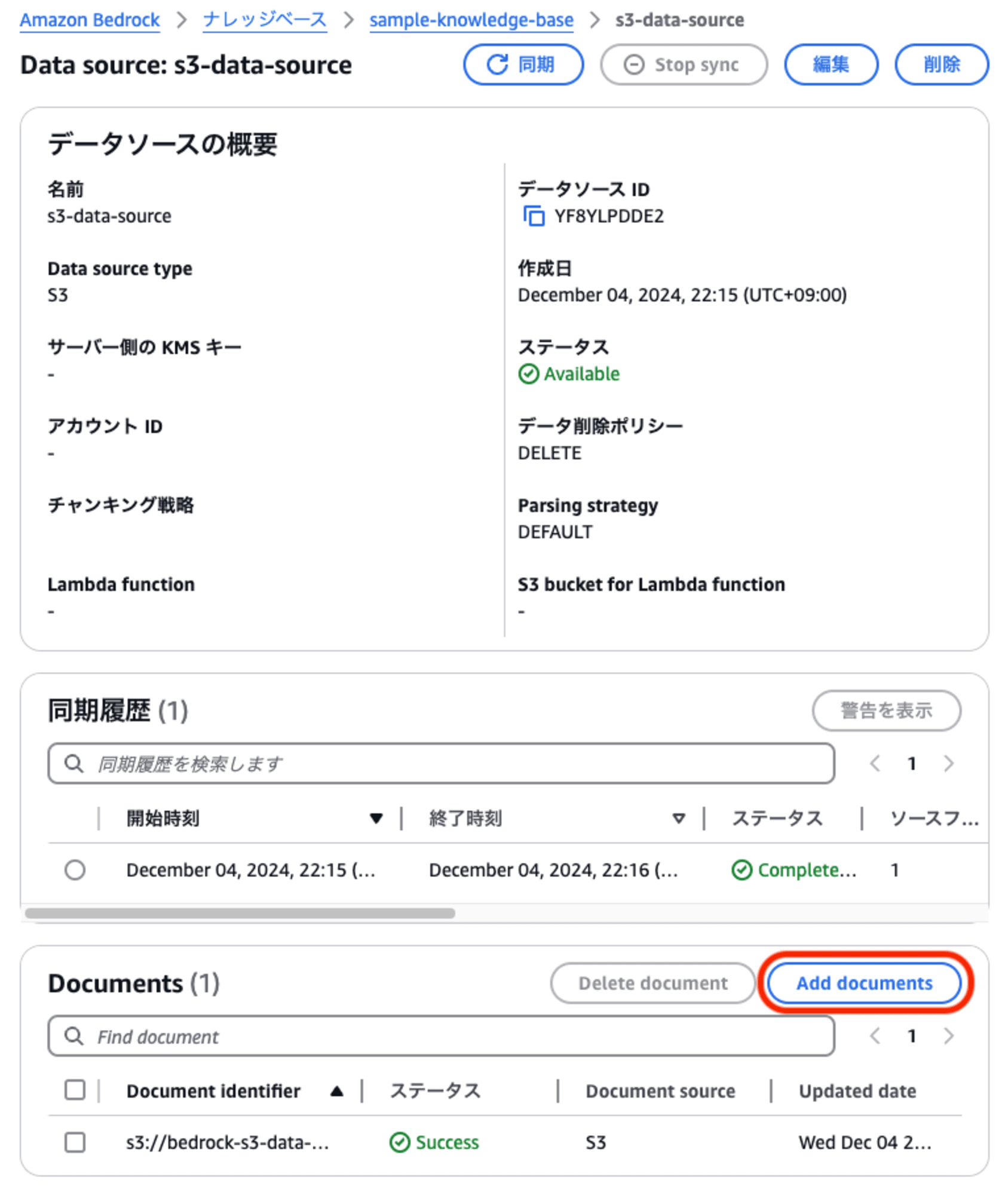The image size is (1008, 1195).
Task: Sort sync history by 開始時刻
Action: tap(376, 818)
